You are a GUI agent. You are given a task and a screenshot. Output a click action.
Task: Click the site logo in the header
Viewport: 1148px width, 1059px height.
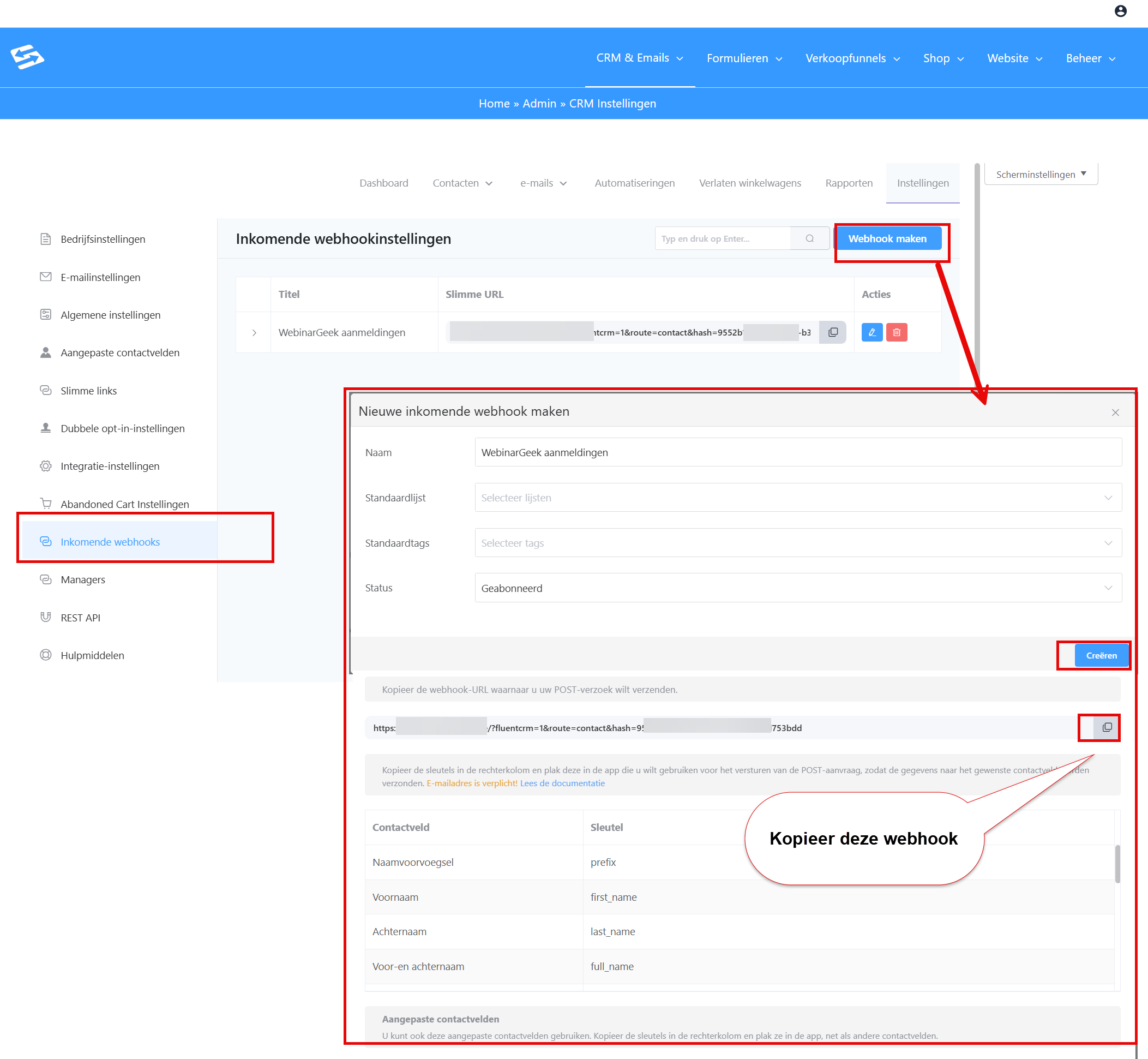[27, 57]
